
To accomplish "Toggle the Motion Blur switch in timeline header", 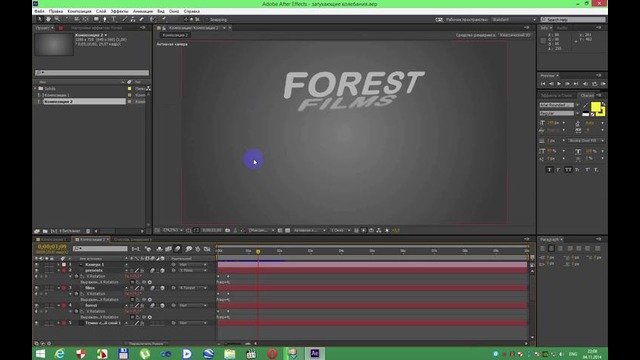I will 178,249.
